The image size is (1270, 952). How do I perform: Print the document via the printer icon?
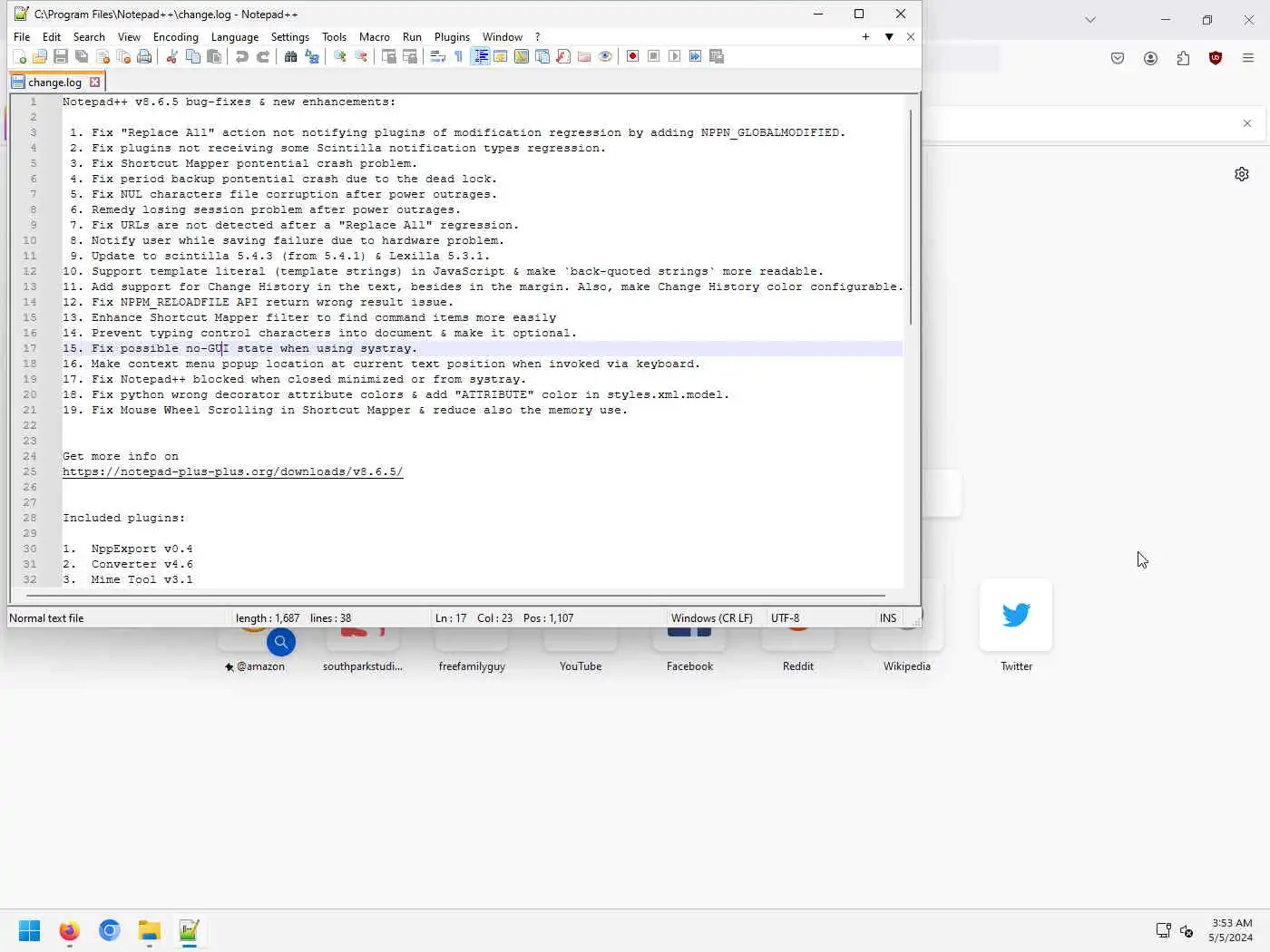click(x=144, y=56)
